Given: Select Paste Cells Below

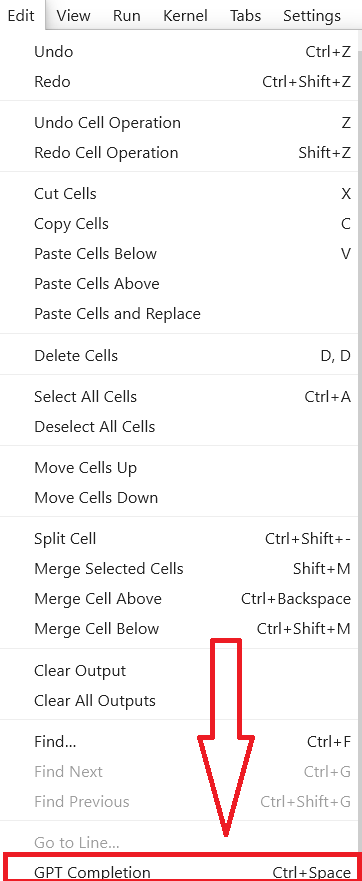Looking at the screenshot, I should tap(181, 253).
